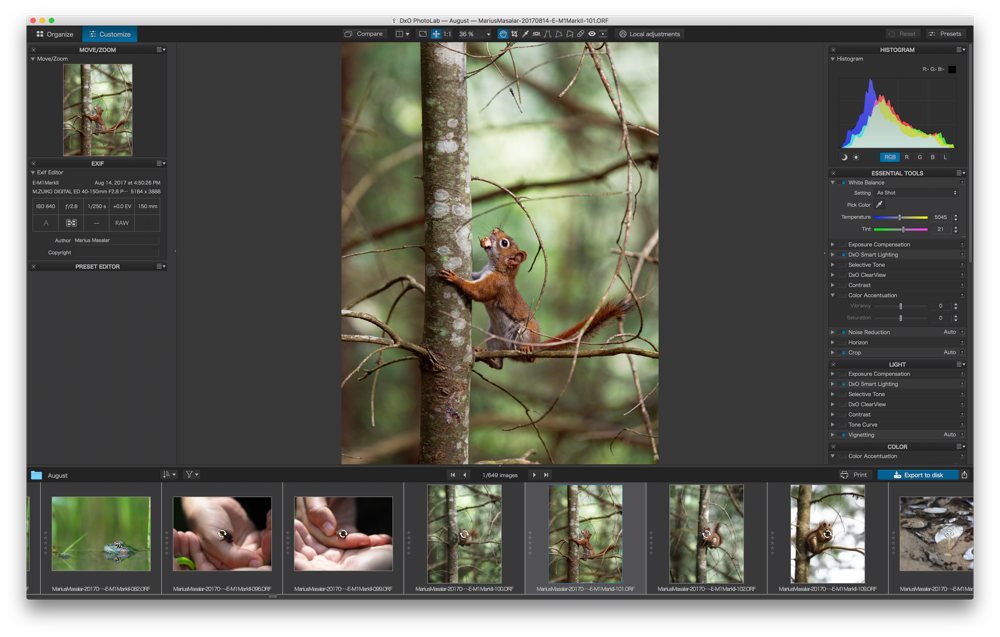Image resolution: width=1000 pixels, height=637 pixels.
Task: Set zoom to 1:1
Action: pyautogui.click(x=447, y=34)
